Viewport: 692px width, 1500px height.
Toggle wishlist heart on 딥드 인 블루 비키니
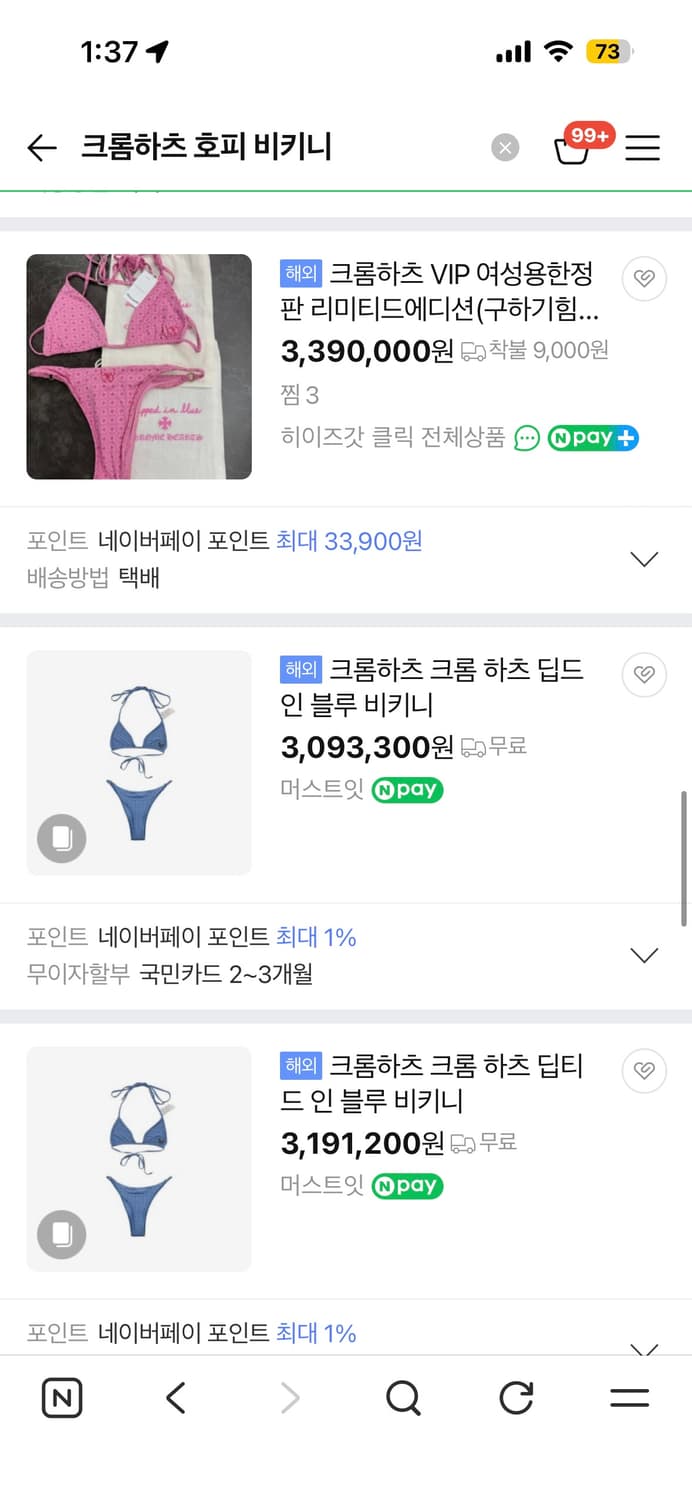click(x=644, y=674)
